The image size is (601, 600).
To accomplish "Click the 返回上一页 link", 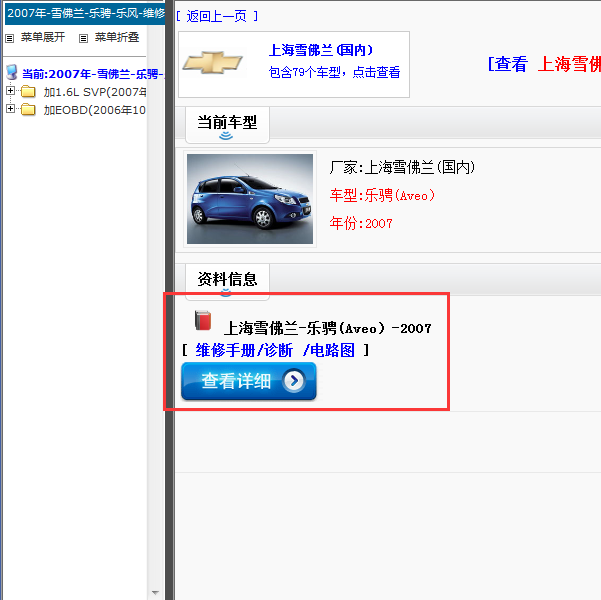I will point(217,16).
